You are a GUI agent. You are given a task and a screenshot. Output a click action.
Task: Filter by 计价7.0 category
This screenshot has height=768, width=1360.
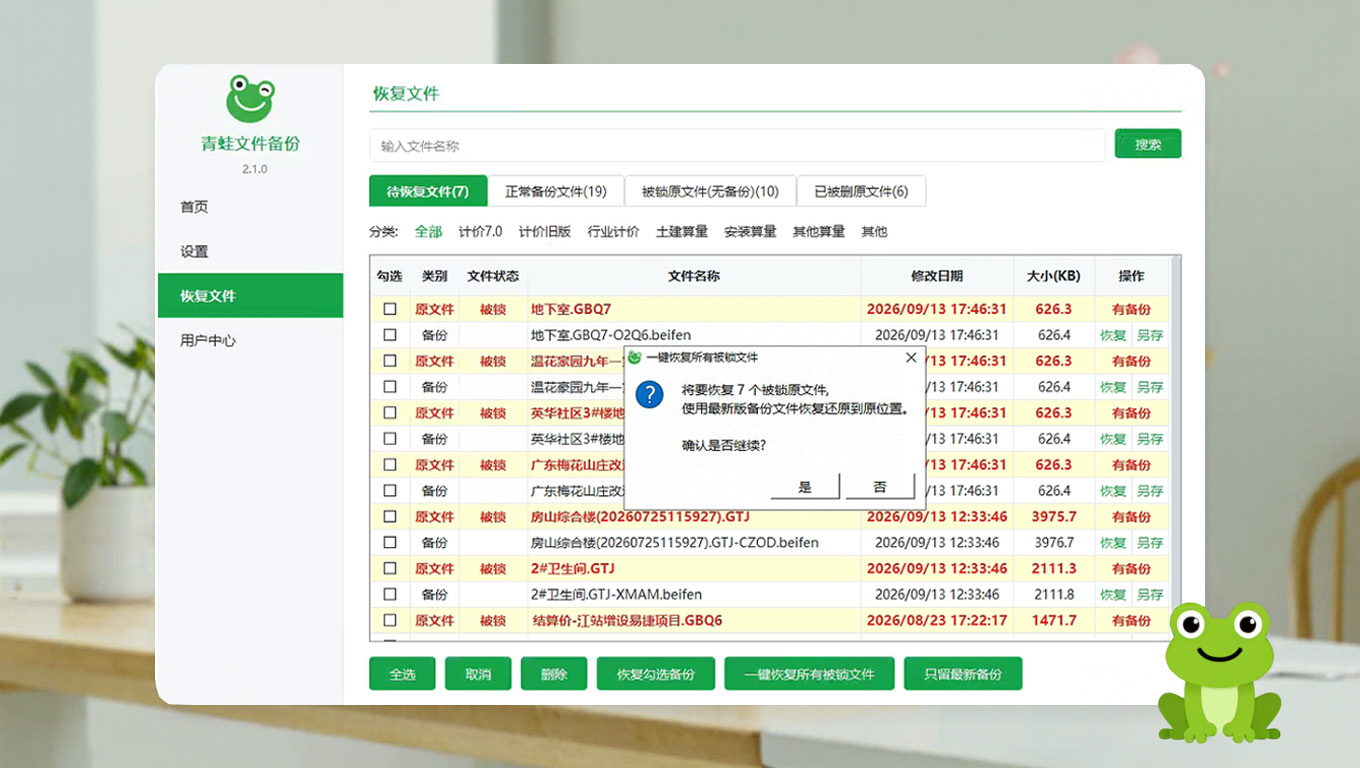(x=480, y=231)
